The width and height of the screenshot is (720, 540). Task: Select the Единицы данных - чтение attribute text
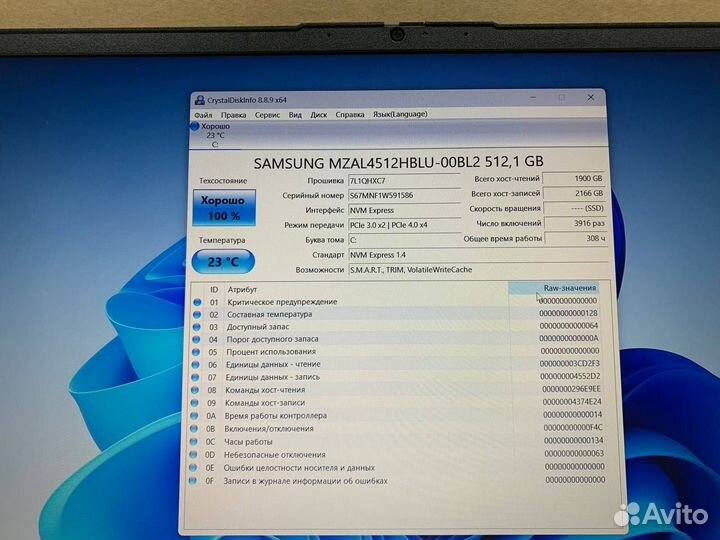point(273,365)
